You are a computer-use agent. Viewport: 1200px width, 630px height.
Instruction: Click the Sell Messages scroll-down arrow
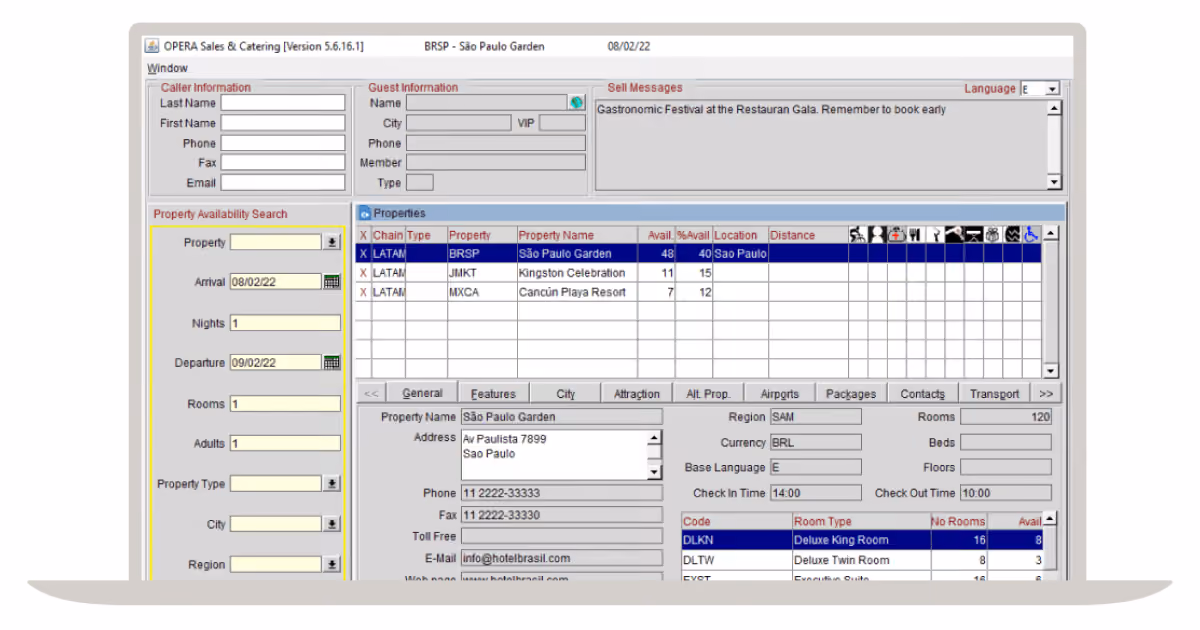(1053, 182)
